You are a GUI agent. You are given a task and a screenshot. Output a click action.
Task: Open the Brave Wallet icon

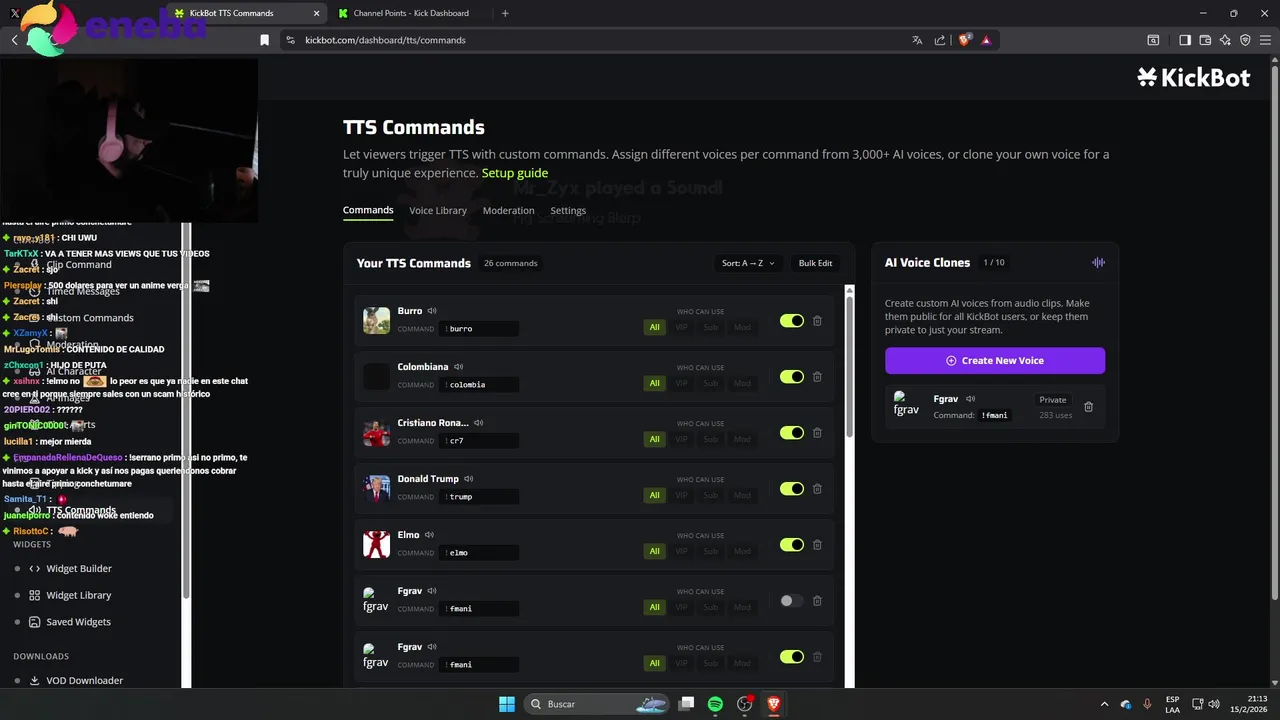coord(1205,40)
